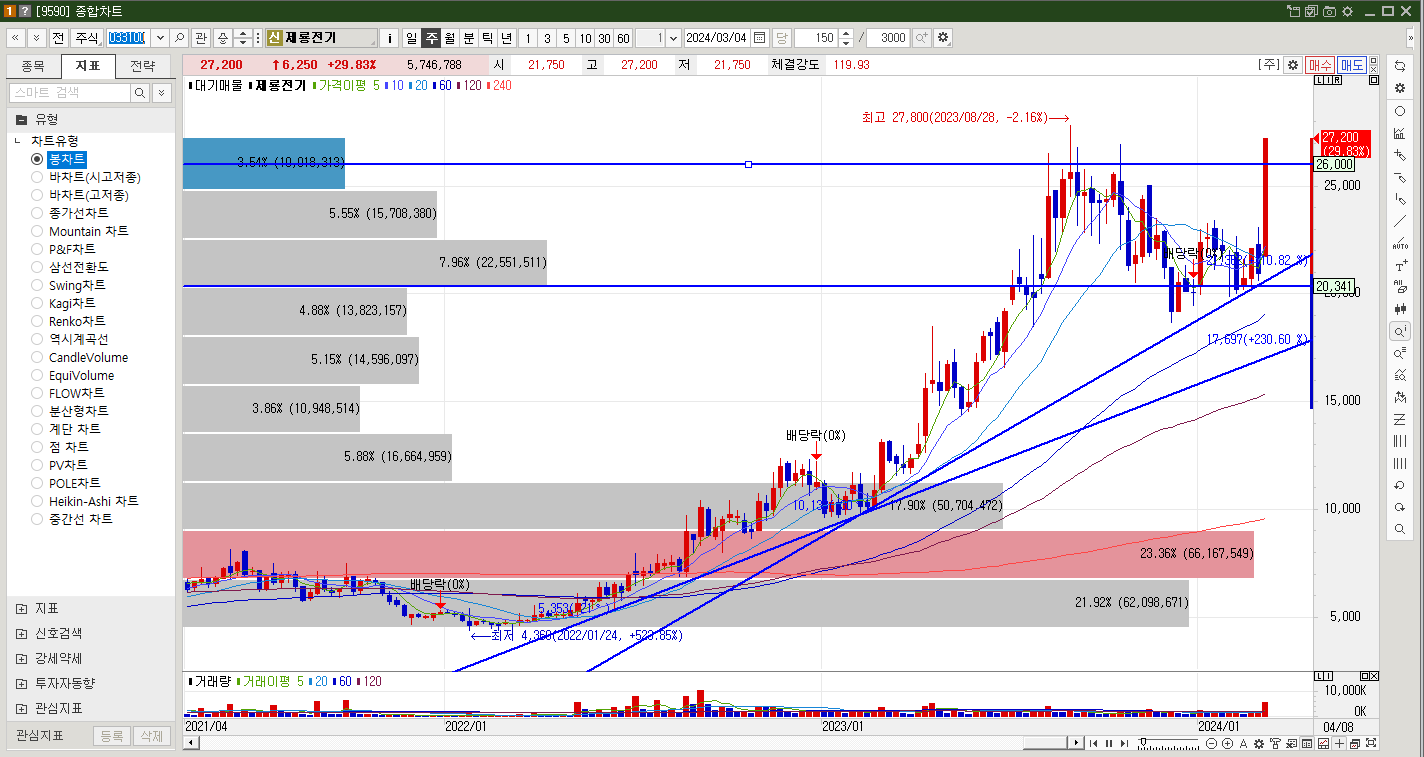Select the circle drawing tool
The width and height of the screenshot is (1424, 757).
(x=1400, y=111)
